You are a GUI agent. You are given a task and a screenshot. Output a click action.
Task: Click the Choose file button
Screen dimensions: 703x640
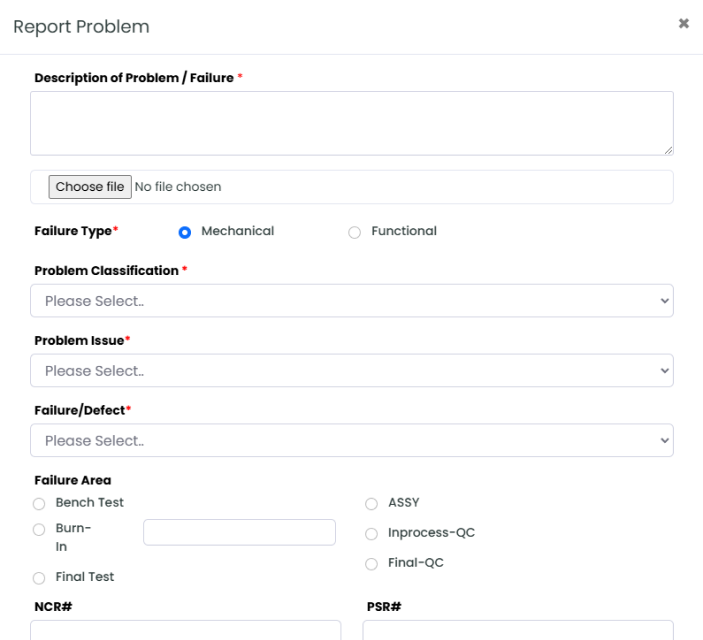90,187
